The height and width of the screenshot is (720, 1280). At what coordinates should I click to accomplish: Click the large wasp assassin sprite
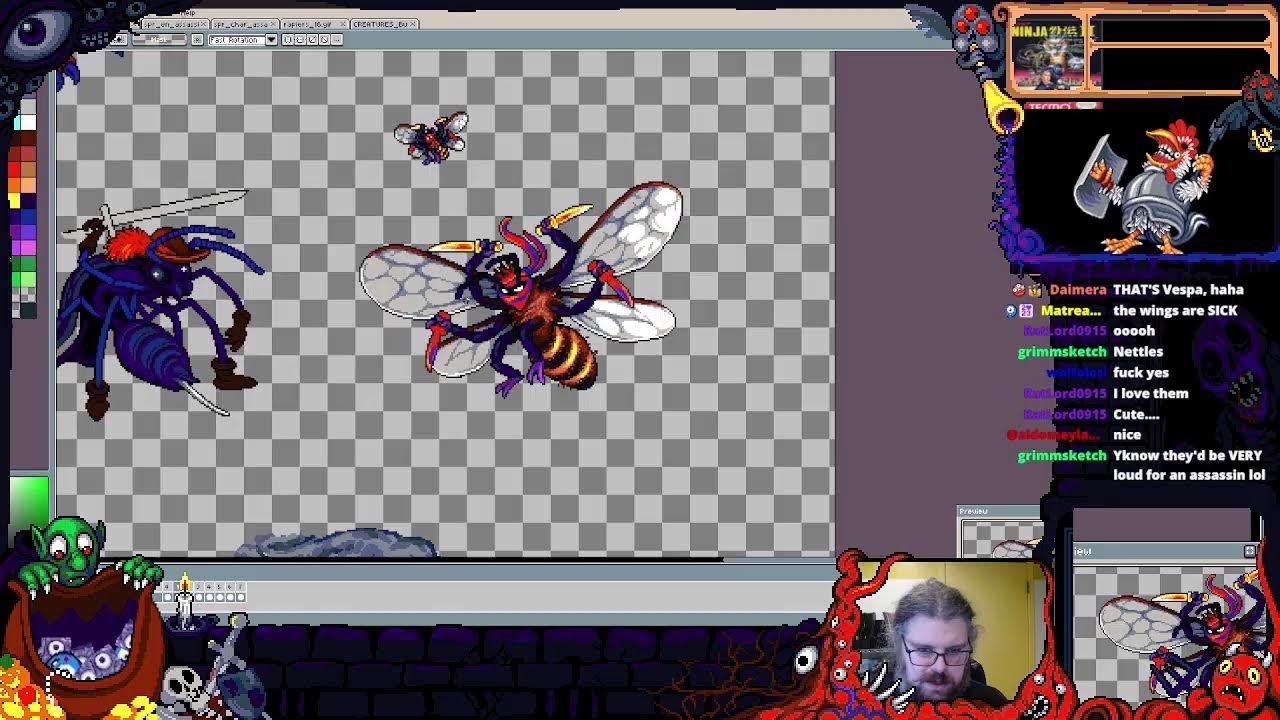pyautogui.click(x=522, y=290)
